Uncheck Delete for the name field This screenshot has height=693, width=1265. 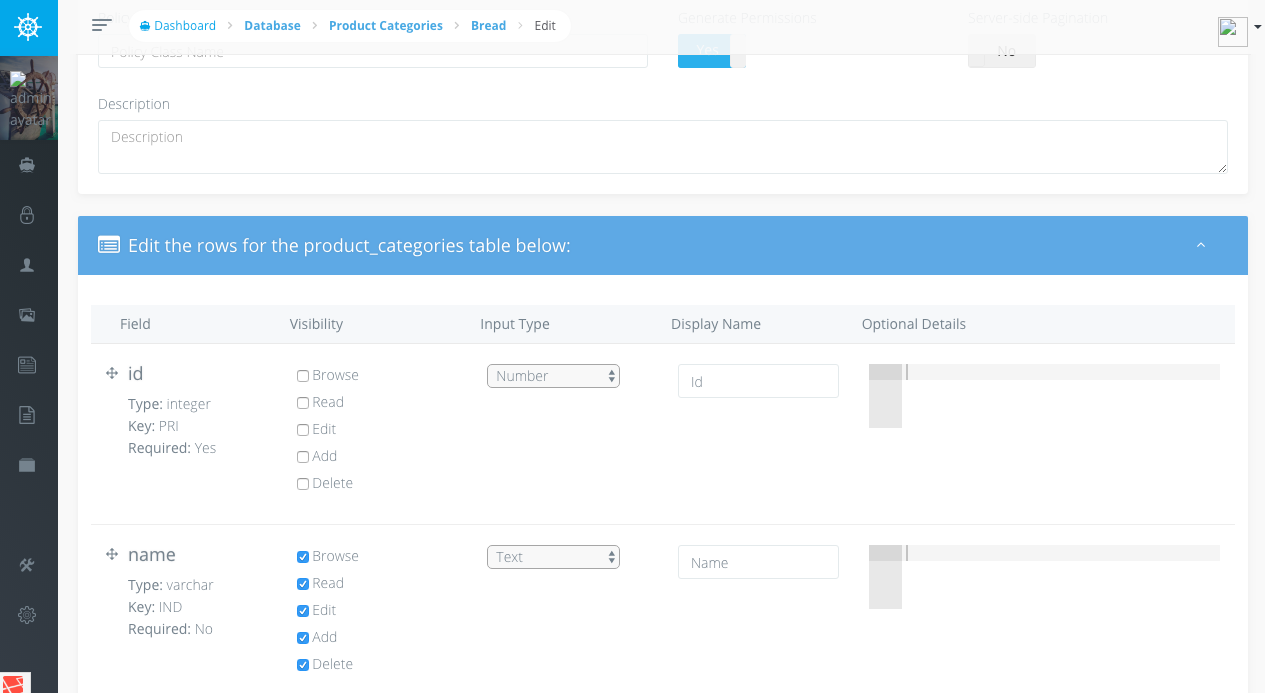pos(302,664)
